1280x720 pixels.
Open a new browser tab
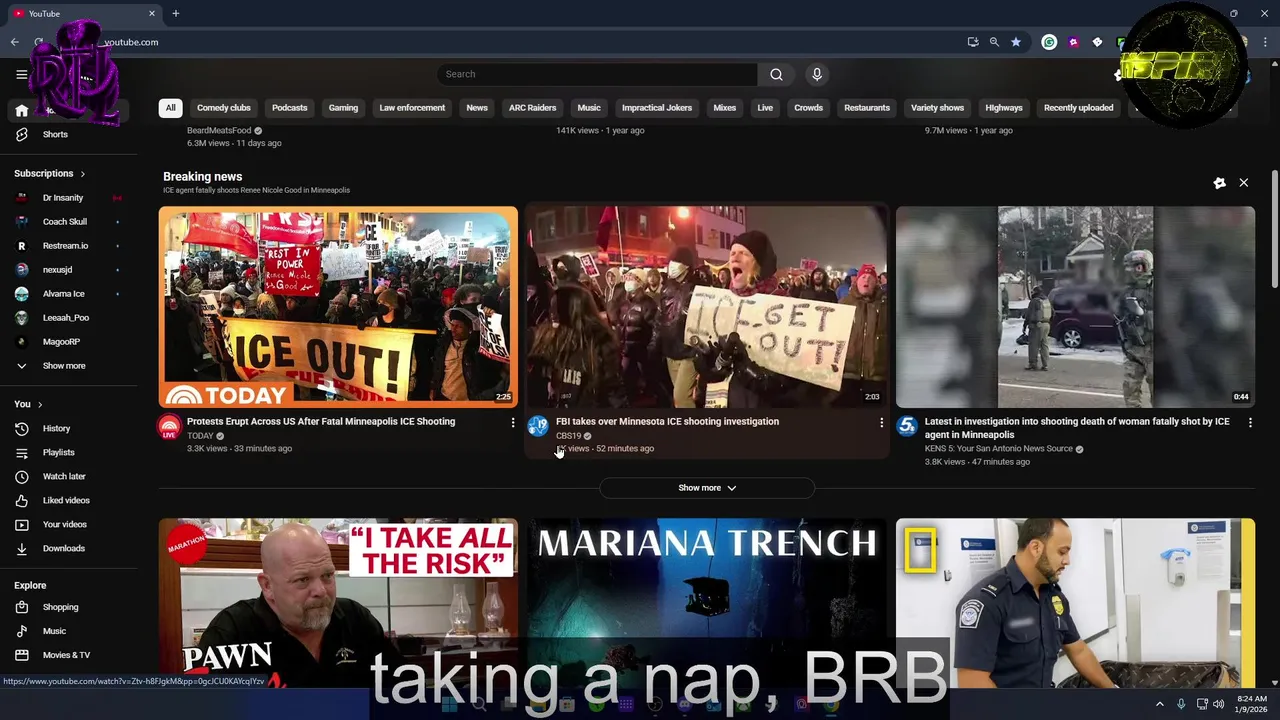point(176,13)
